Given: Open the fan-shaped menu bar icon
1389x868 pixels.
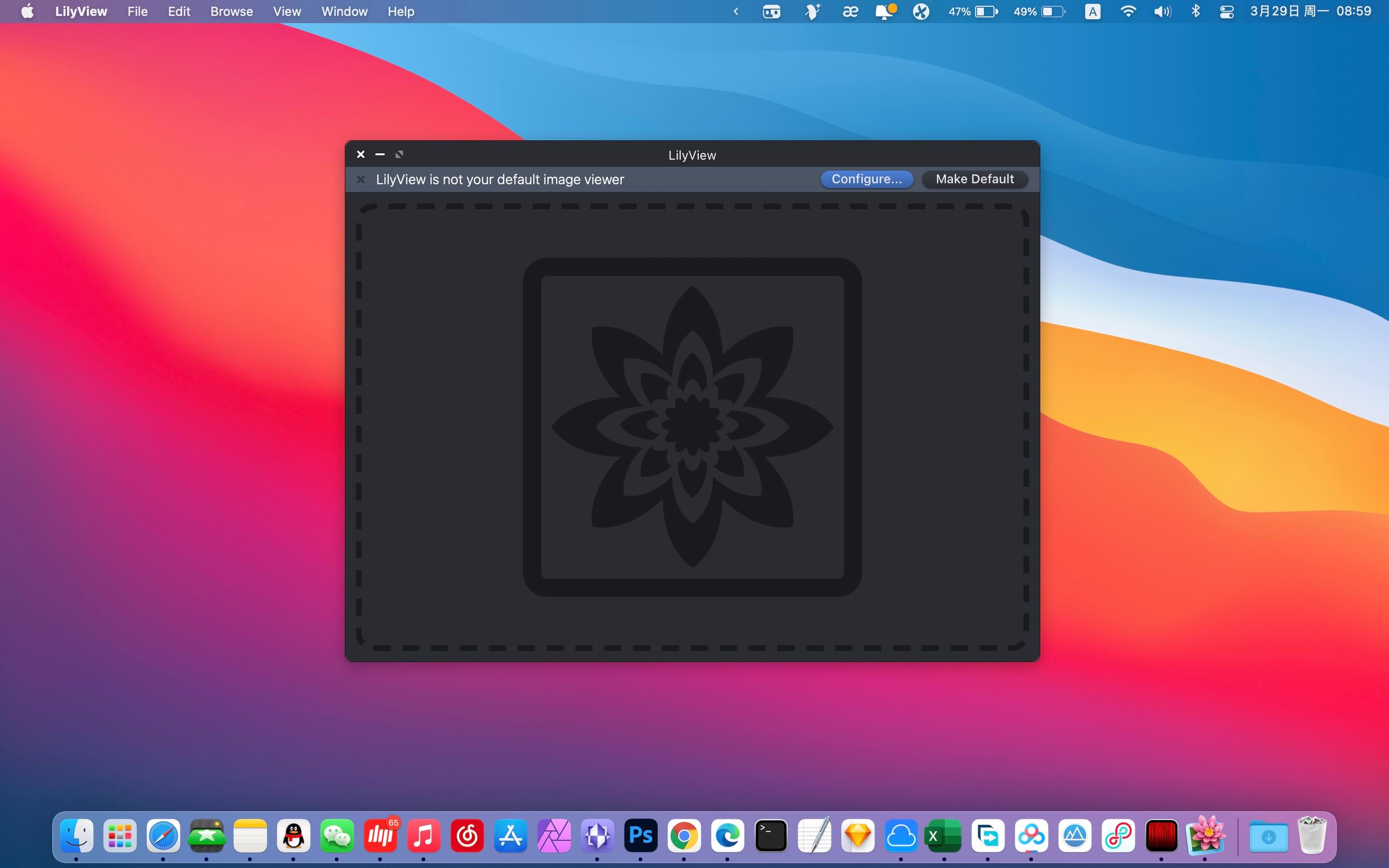Looking at the screenshot, I should [921, 12].
